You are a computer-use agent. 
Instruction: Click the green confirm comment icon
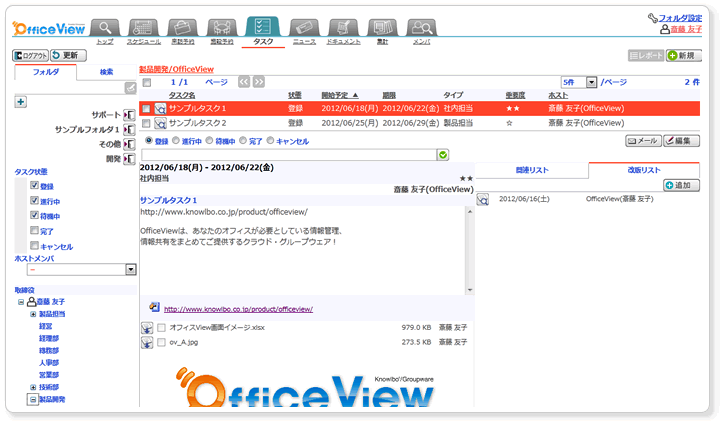pos(443,155)
